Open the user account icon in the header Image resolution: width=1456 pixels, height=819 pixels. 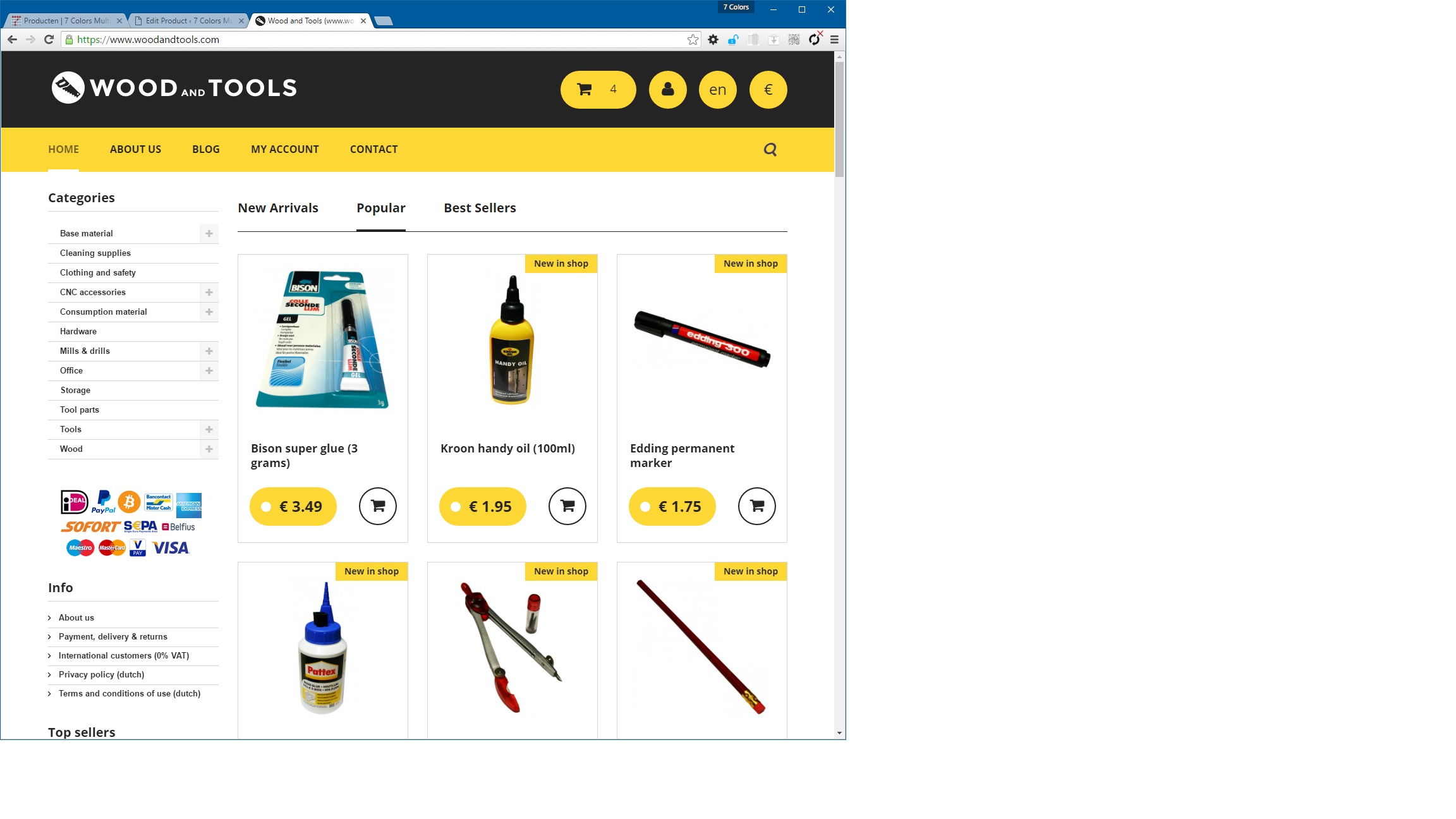667,90
